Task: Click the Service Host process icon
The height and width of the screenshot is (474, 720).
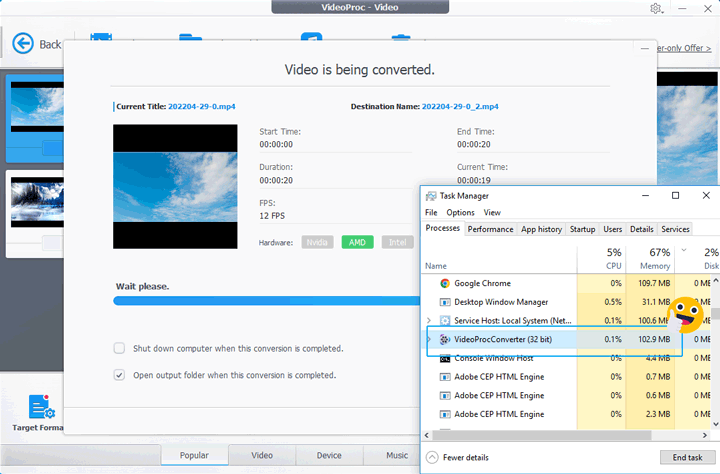Action: point(444,321)
